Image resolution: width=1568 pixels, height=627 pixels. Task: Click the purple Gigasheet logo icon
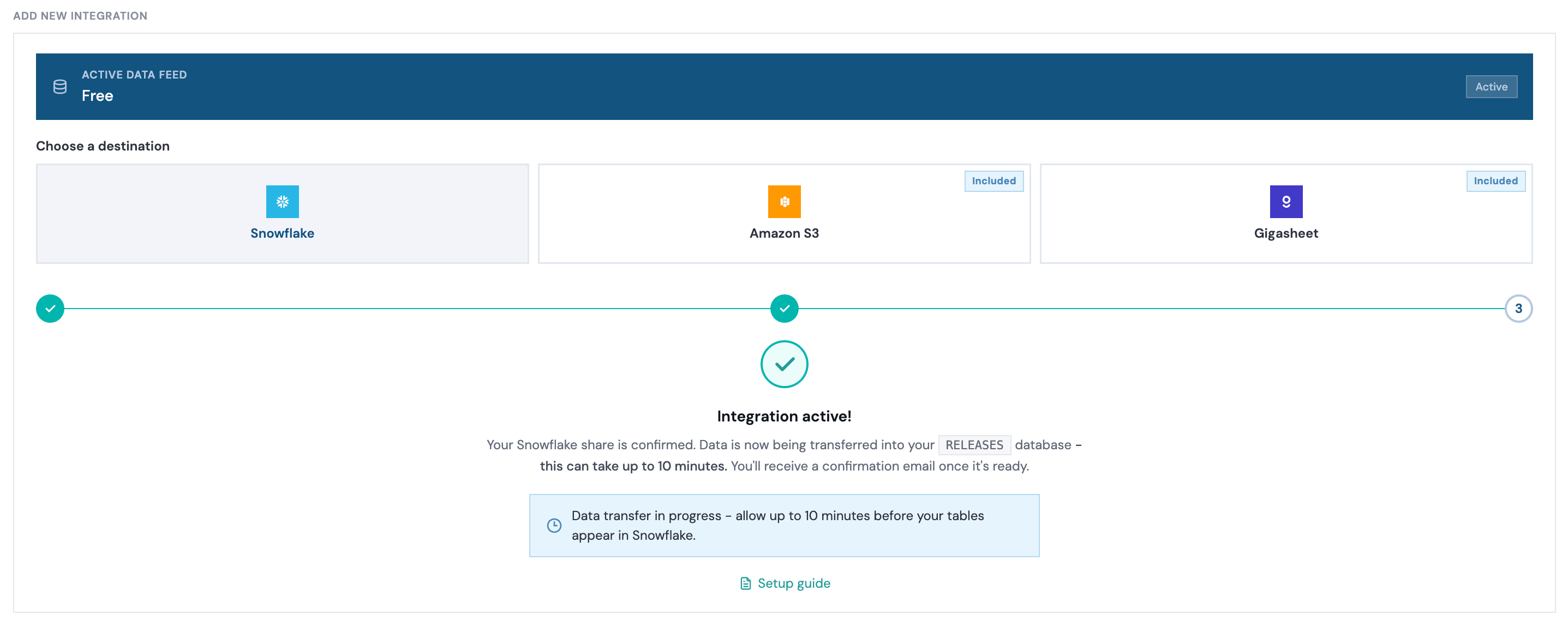(x=1286, y=201)
